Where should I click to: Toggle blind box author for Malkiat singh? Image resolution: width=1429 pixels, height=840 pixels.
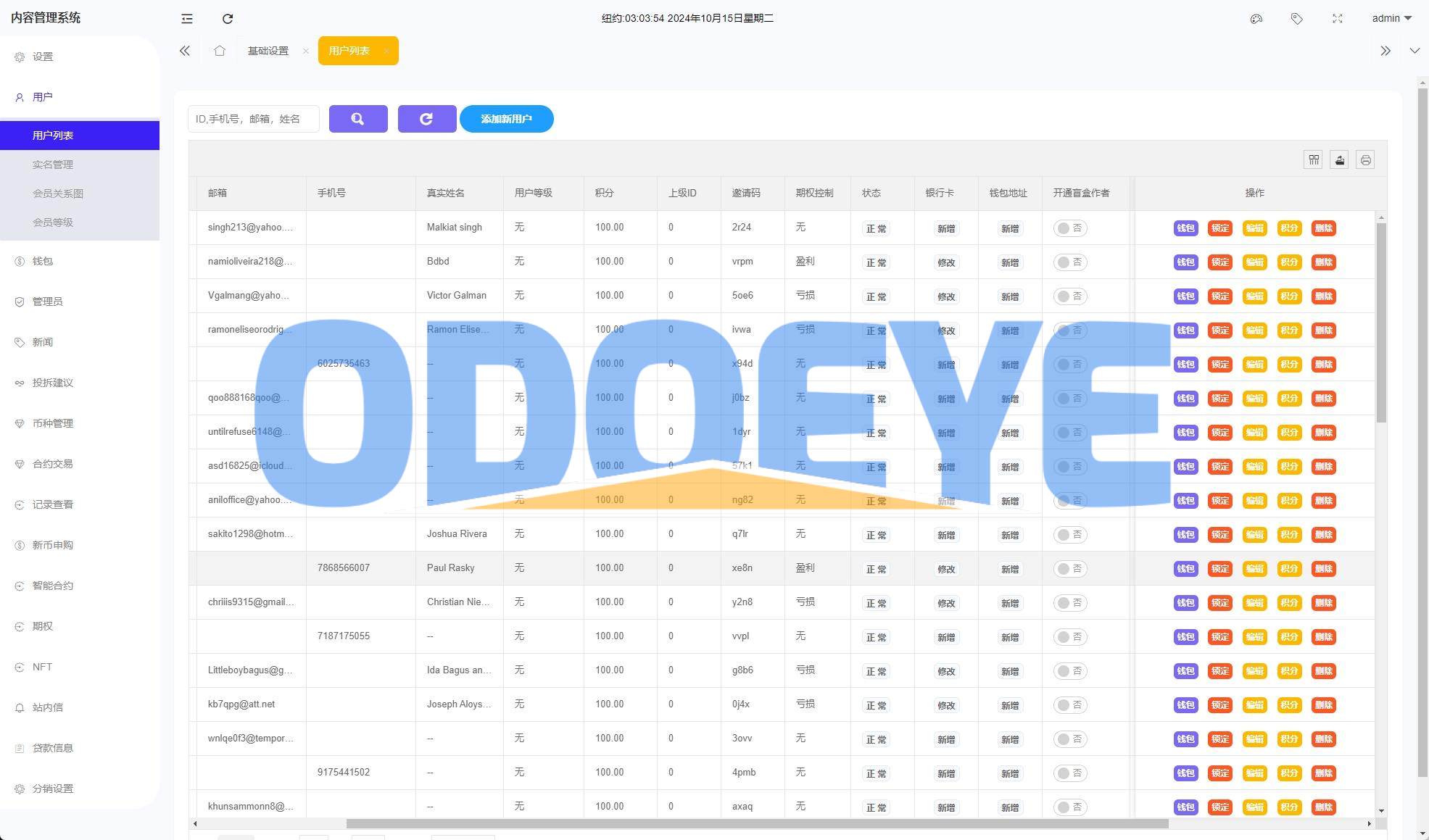point(1070,228)
